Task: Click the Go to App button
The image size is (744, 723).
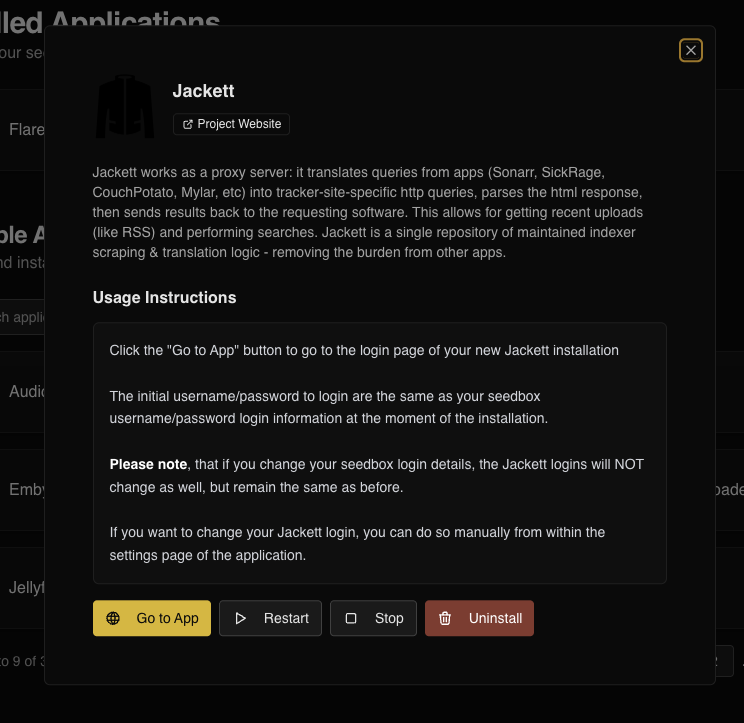Action: coord(152,618)
